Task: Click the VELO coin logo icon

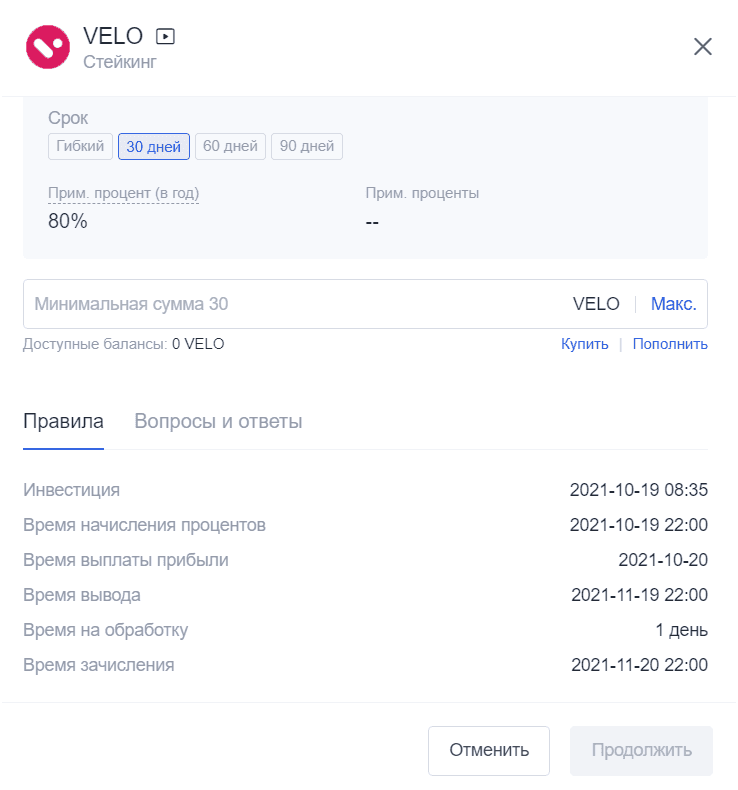Action: [x=48, y=47]
